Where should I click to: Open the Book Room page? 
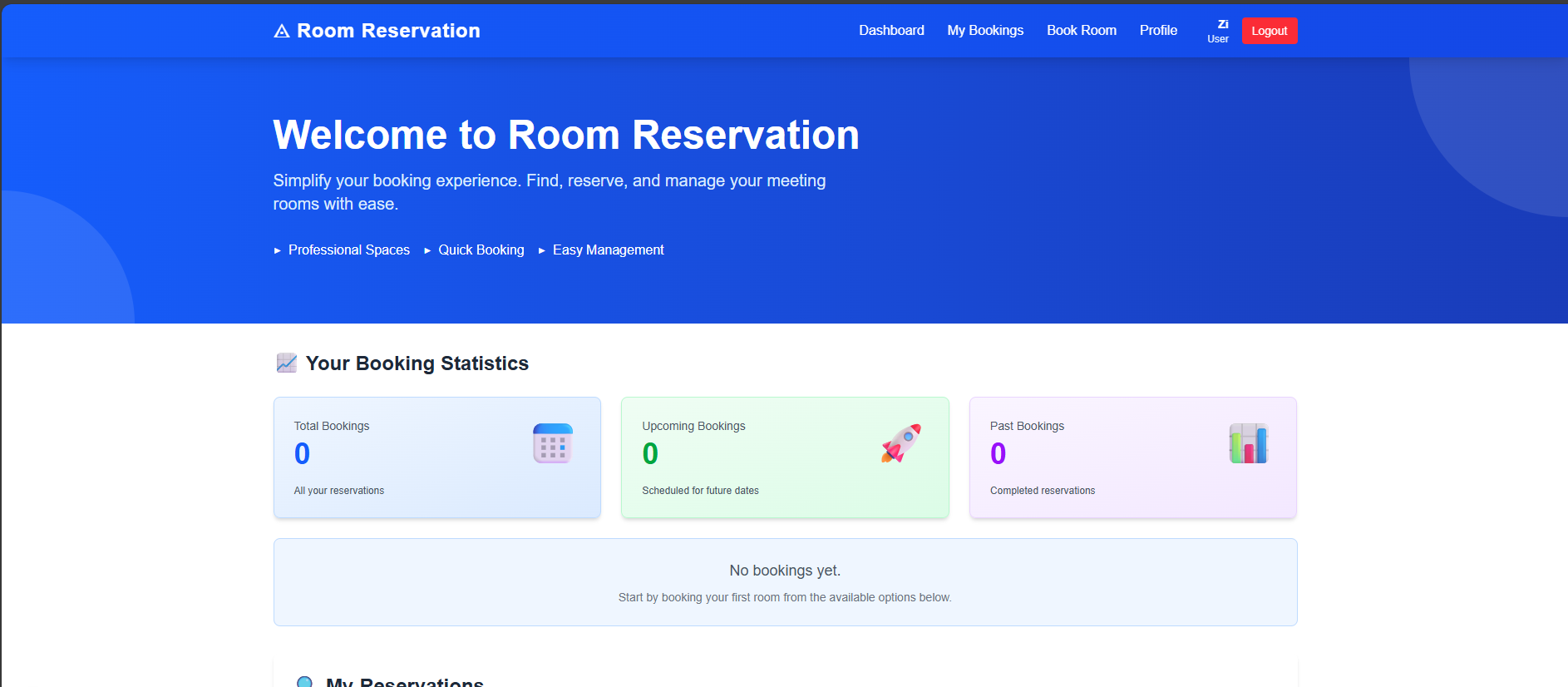pyautogui.click(x=1081, y=31)
